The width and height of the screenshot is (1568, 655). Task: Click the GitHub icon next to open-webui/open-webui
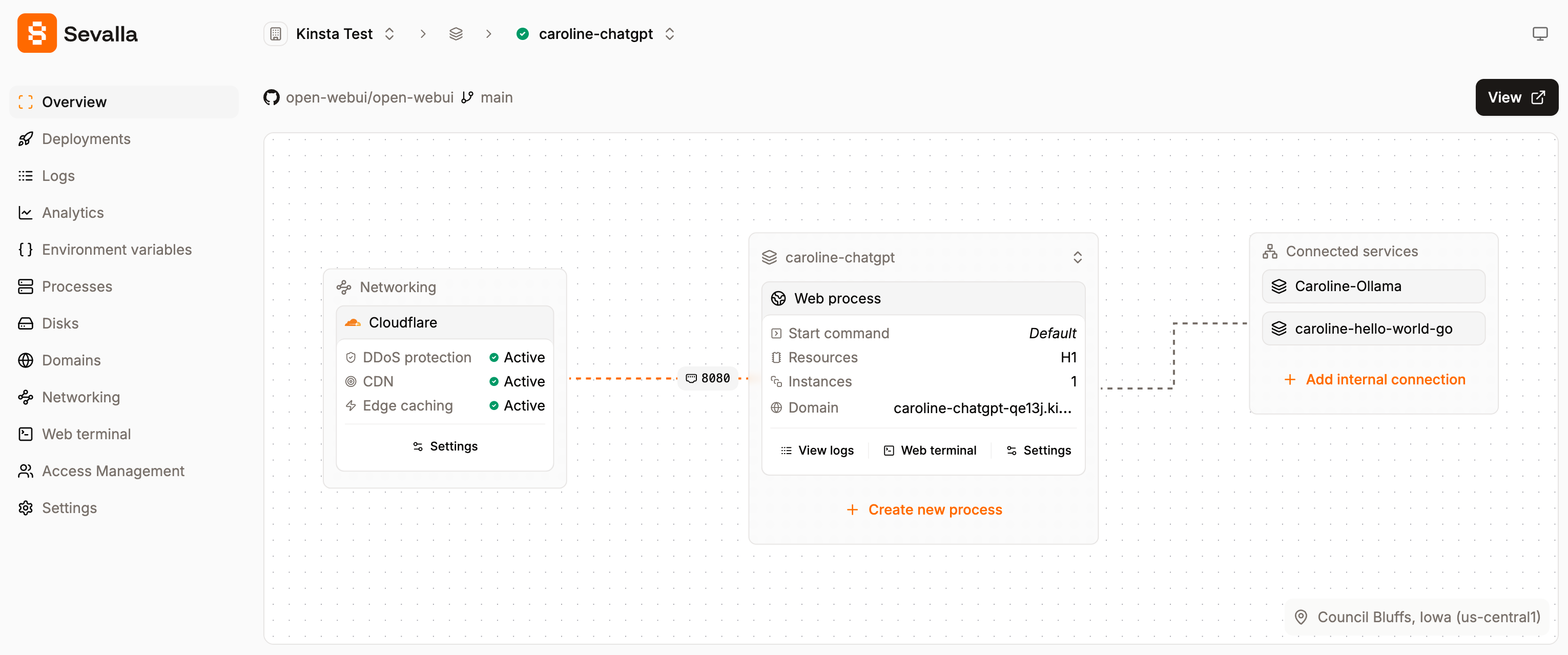[x=271, y=97]
